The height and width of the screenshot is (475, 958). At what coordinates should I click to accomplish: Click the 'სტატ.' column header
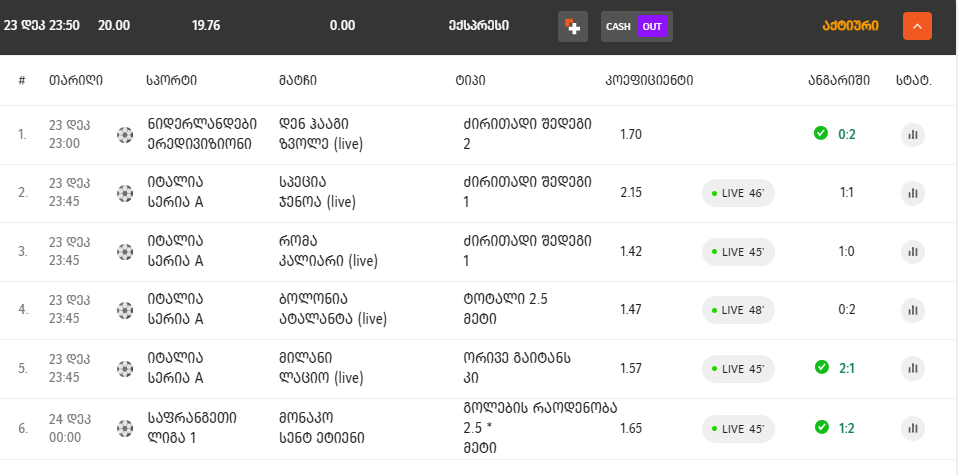click(x=914, y=80)
